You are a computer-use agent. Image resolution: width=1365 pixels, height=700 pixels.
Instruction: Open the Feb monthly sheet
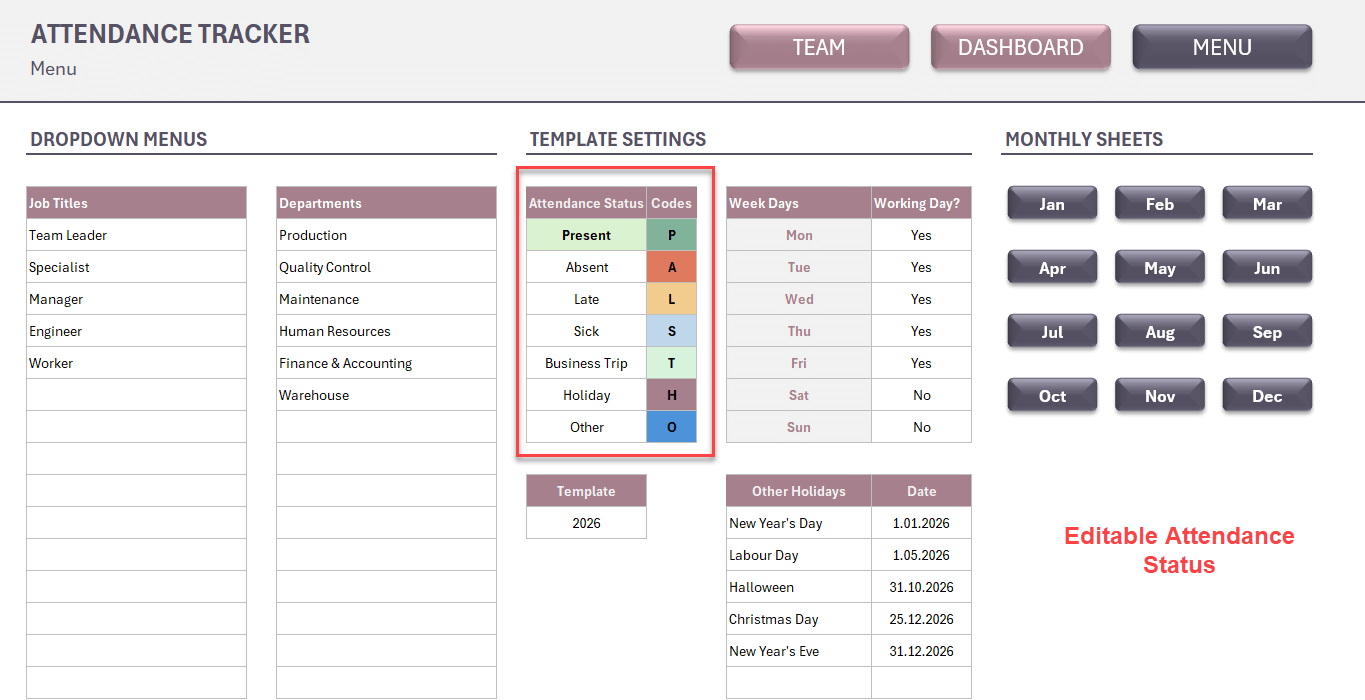(1159, 204)
